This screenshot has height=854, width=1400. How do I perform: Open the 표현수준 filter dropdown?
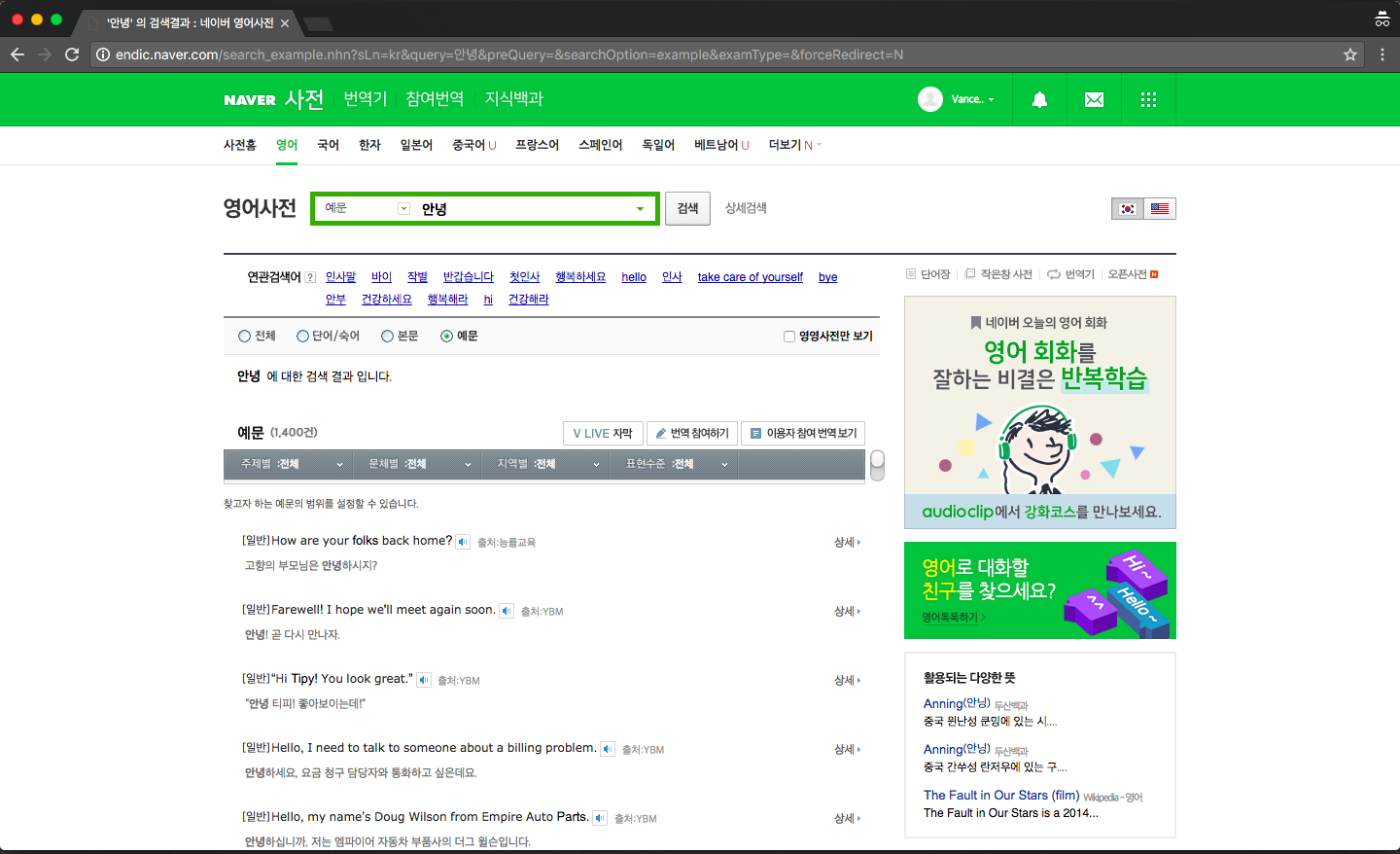click(673, 464)
